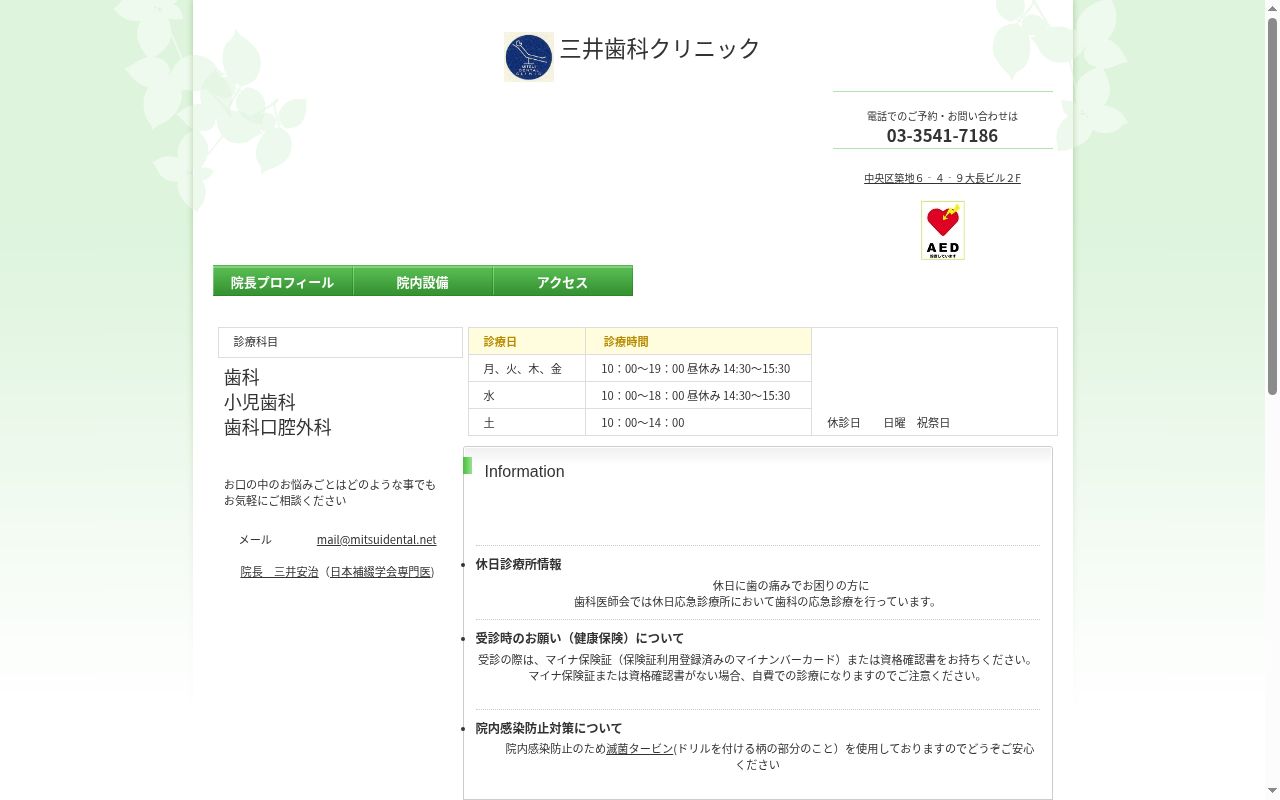Click the AED heart badge icon

(x=943, y=230)
